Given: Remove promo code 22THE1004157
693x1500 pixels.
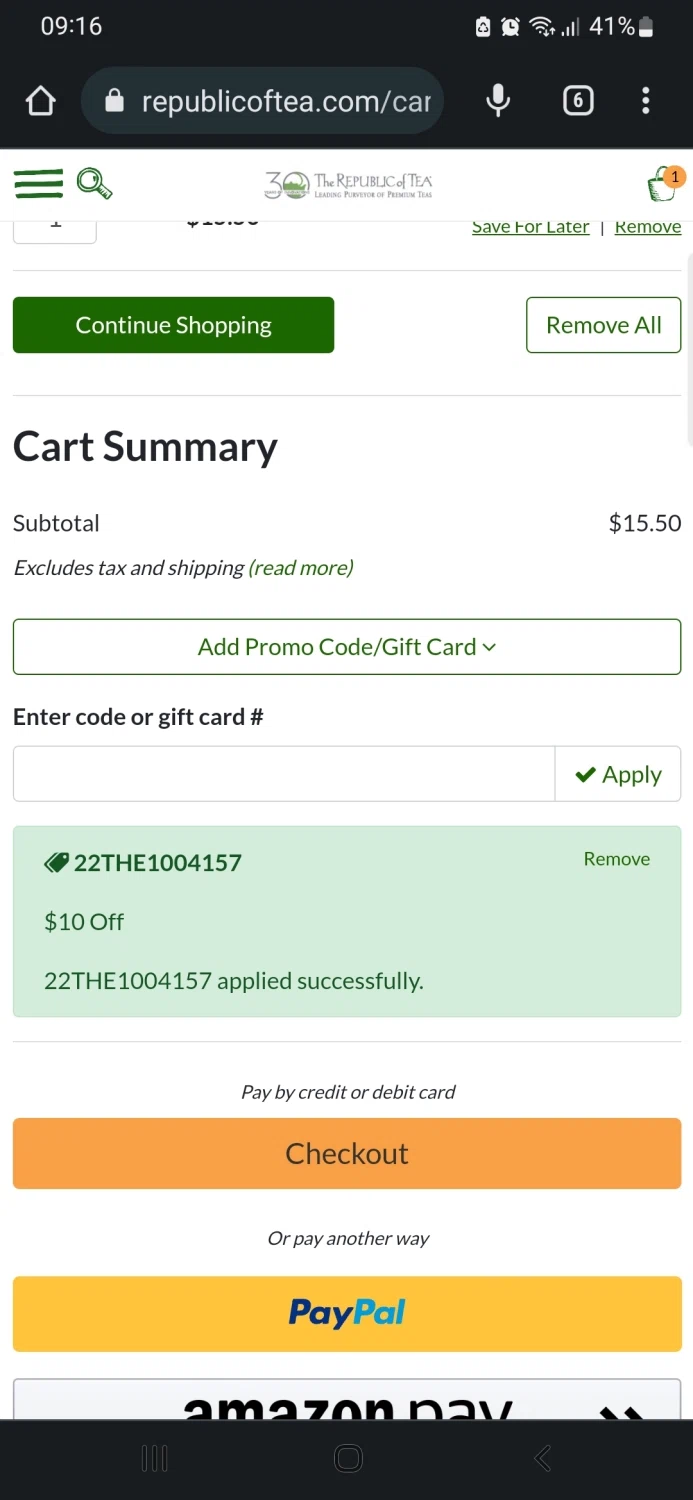Looking at the screenshot, I should [616, 859].
